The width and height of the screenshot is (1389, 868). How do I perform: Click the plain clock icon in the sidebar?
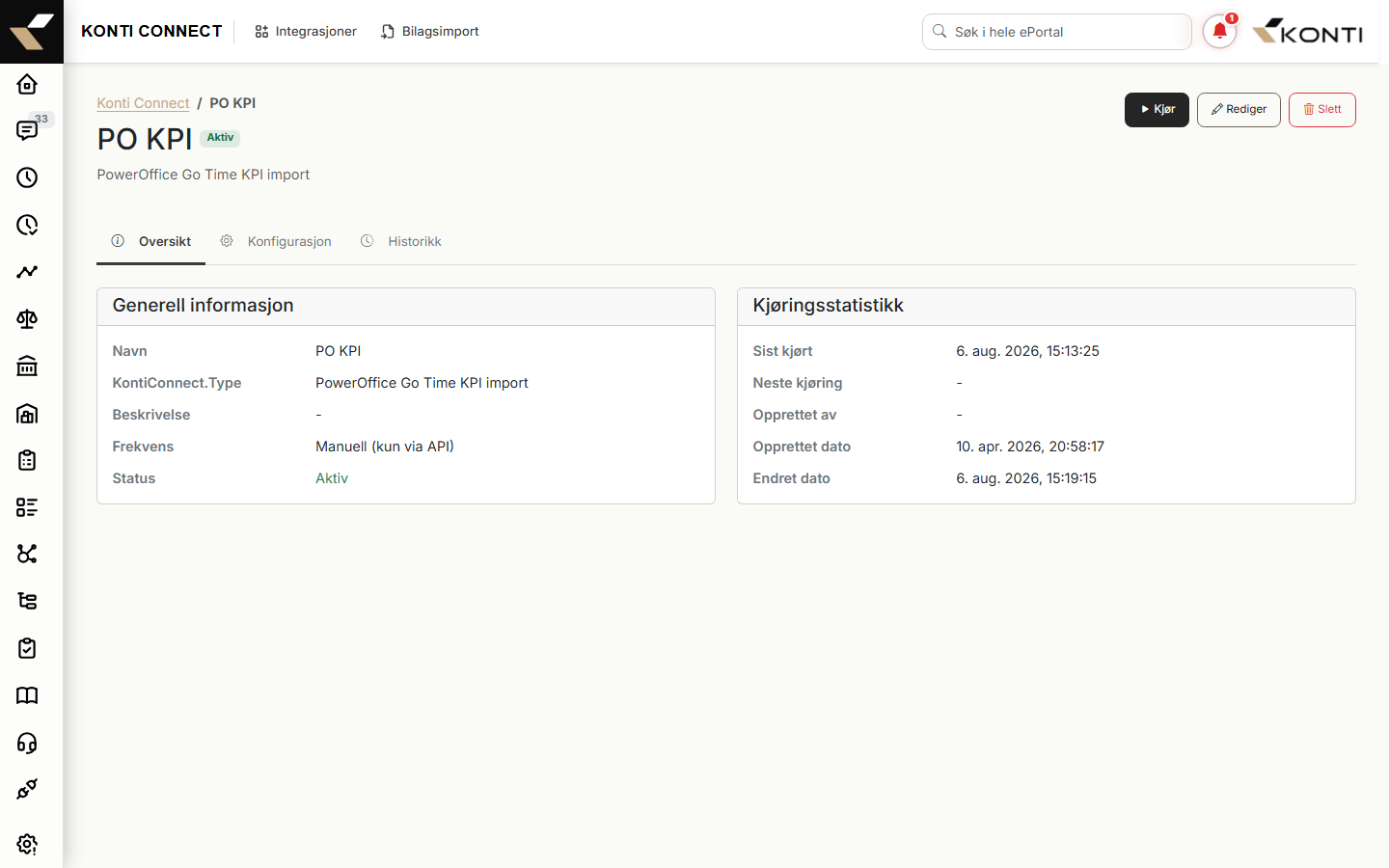pos(27,177)
